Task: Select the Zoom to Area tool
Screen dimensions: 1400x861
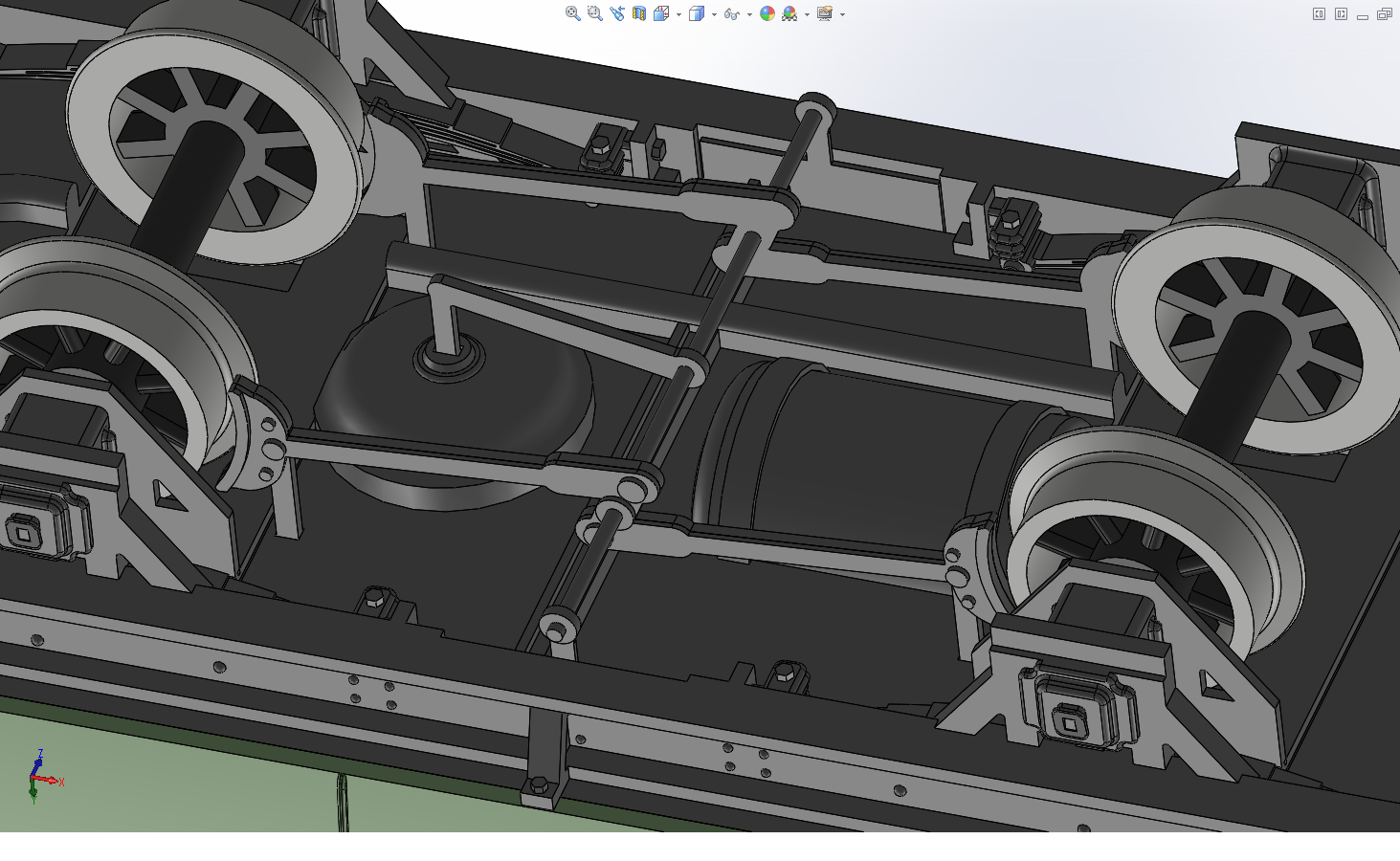Action: (594, 13)
